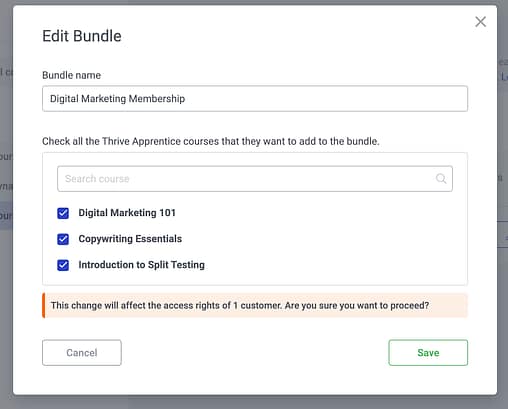Screen dimensions: 508x409
Task: Click the search magnifier icon
Action: pos(441,179)
